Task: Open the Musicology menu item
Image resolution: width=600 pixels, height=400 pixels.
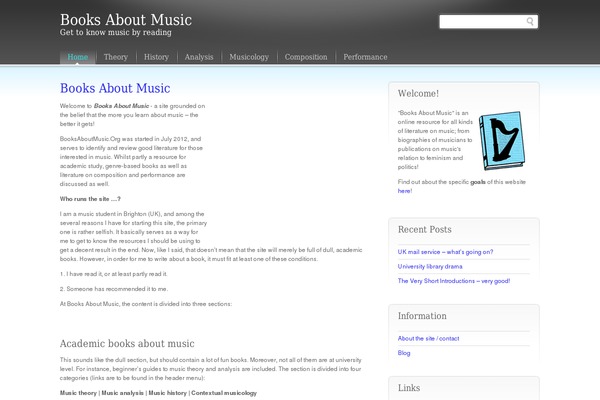Action: click(x=249, y=57)
